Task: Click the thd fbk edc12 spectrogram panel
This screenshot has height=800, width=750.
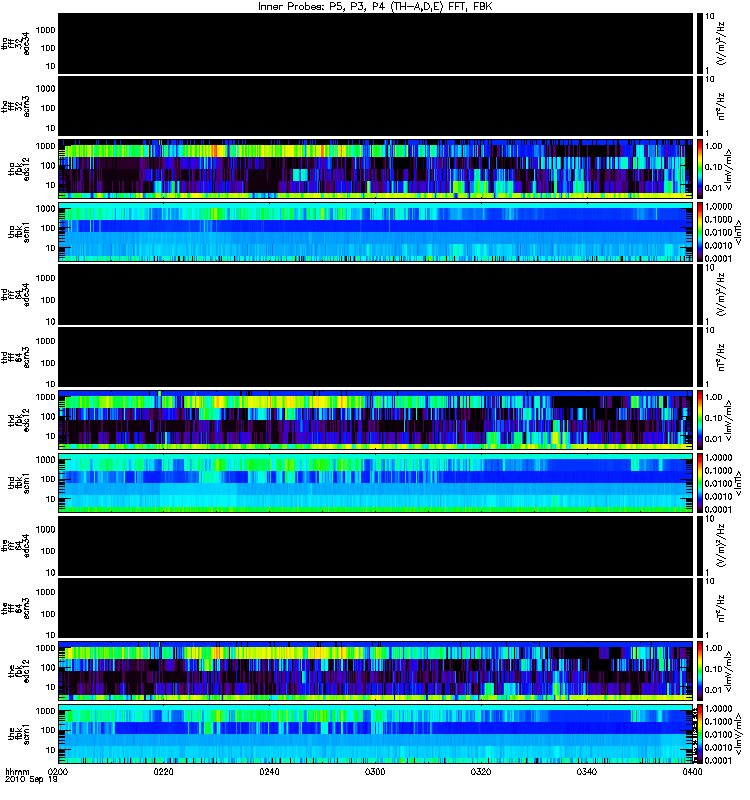Action: [376, 420]
